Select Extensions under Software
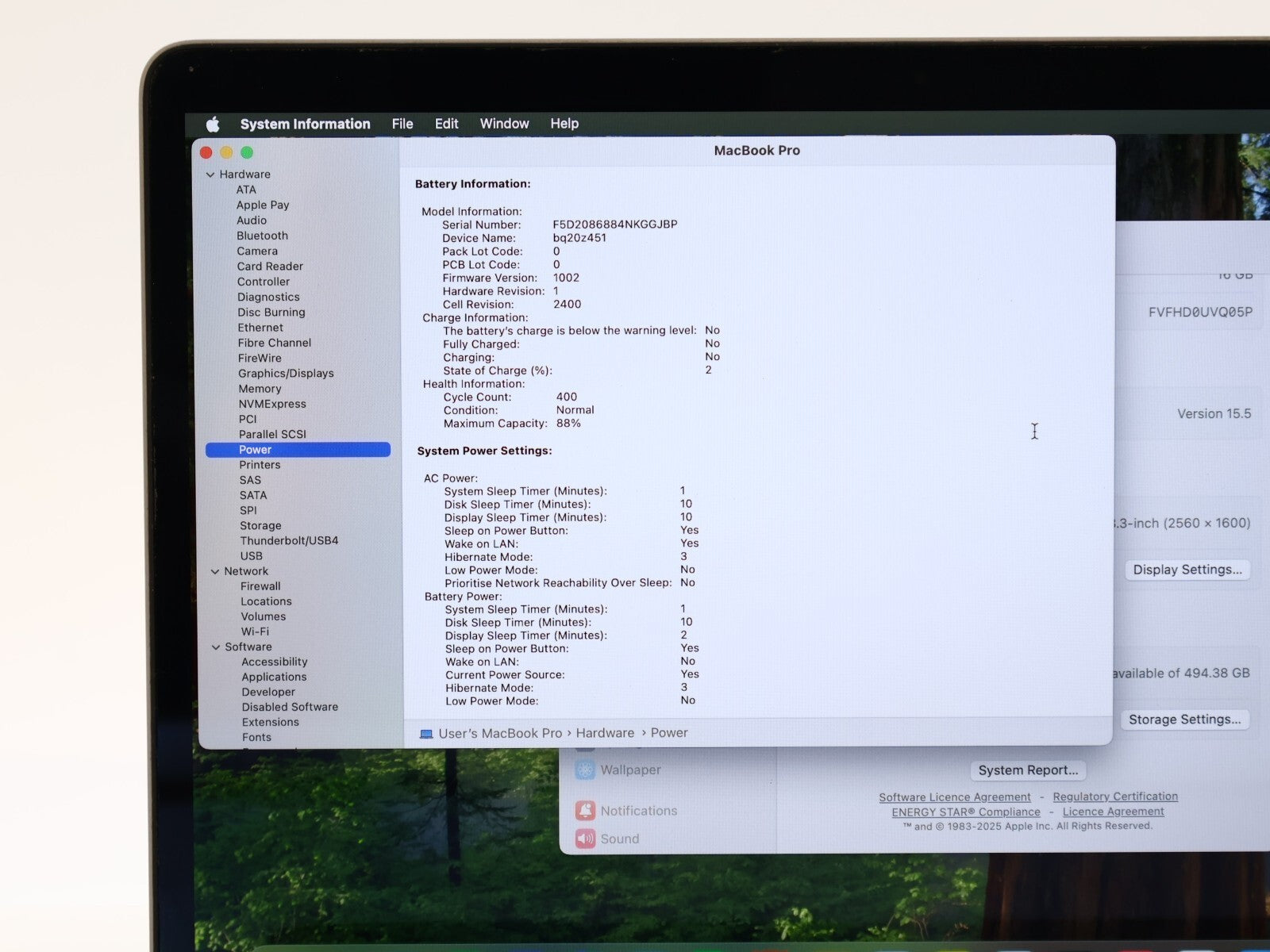Screen dimensions: 1270x952 coord(271,722)
